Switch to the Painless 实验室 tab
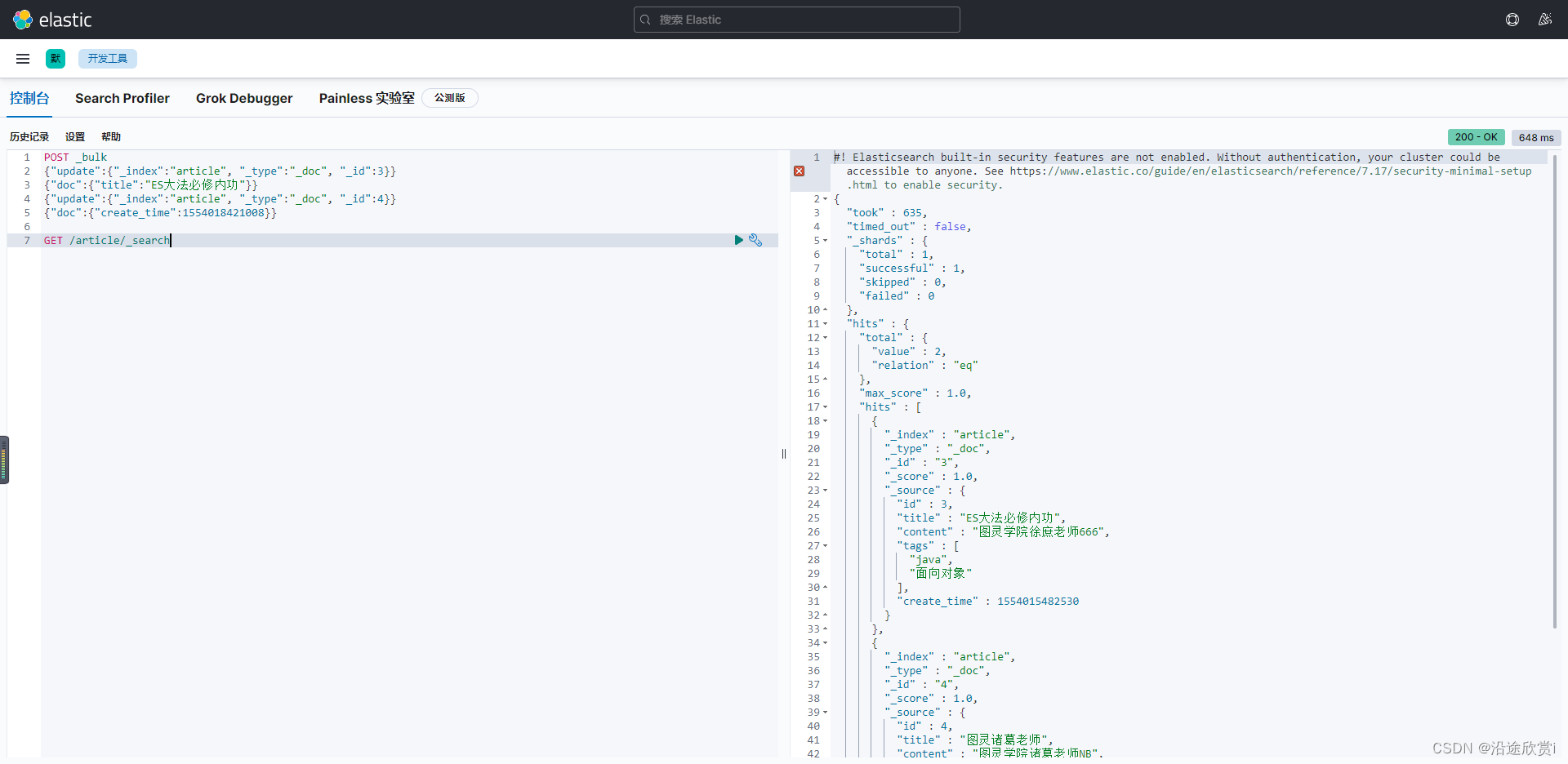Screen dimensions: 1568x764 pyautogui.click(x=367, y=99)
